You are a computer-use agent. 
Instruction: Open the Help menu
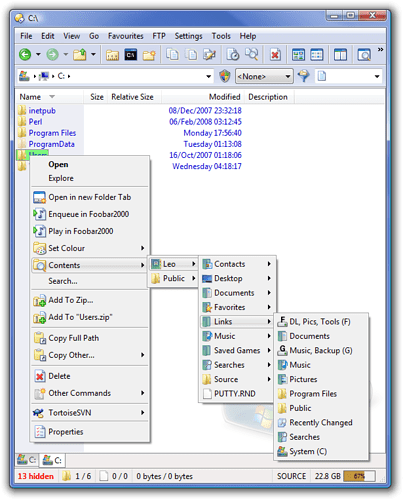[x=248, y=36]
